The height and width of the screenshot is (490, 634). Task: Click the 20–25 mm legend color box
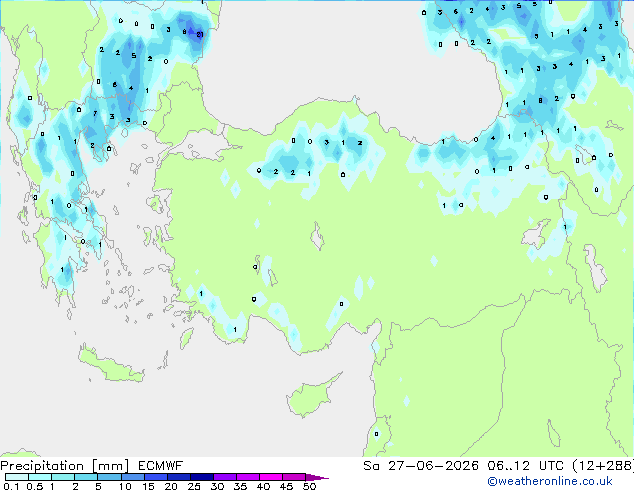[x=178, y=477]
